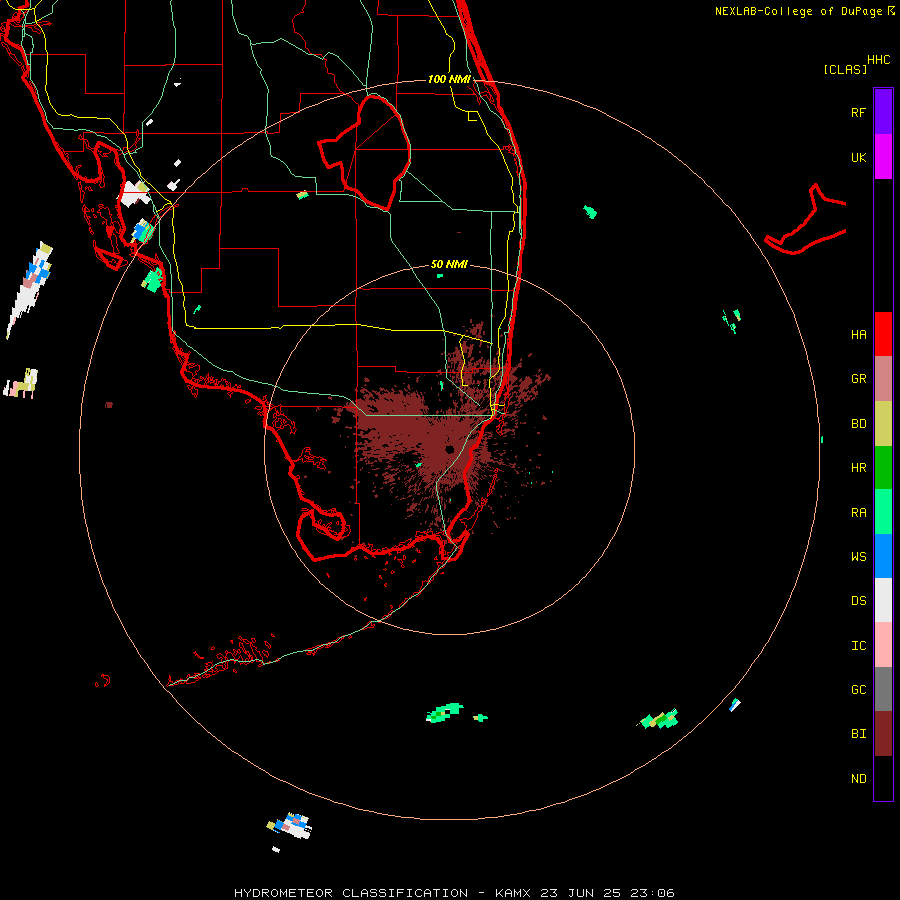Image resolution: width=900 pixels, height=900 pixels.
Task: Click the WS blue legend swatch
Action: pyautogui.click(x=883, y=556)
